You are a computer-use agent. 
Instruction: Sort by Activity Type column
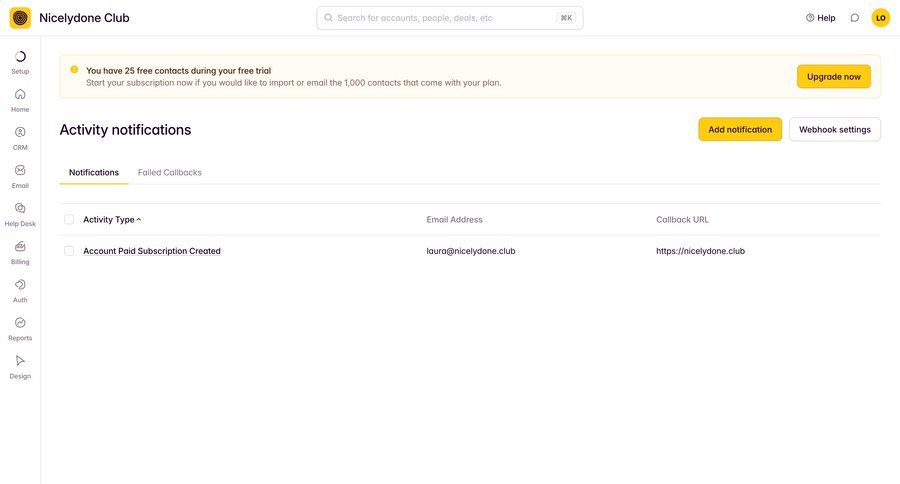(x=112, y=219)
